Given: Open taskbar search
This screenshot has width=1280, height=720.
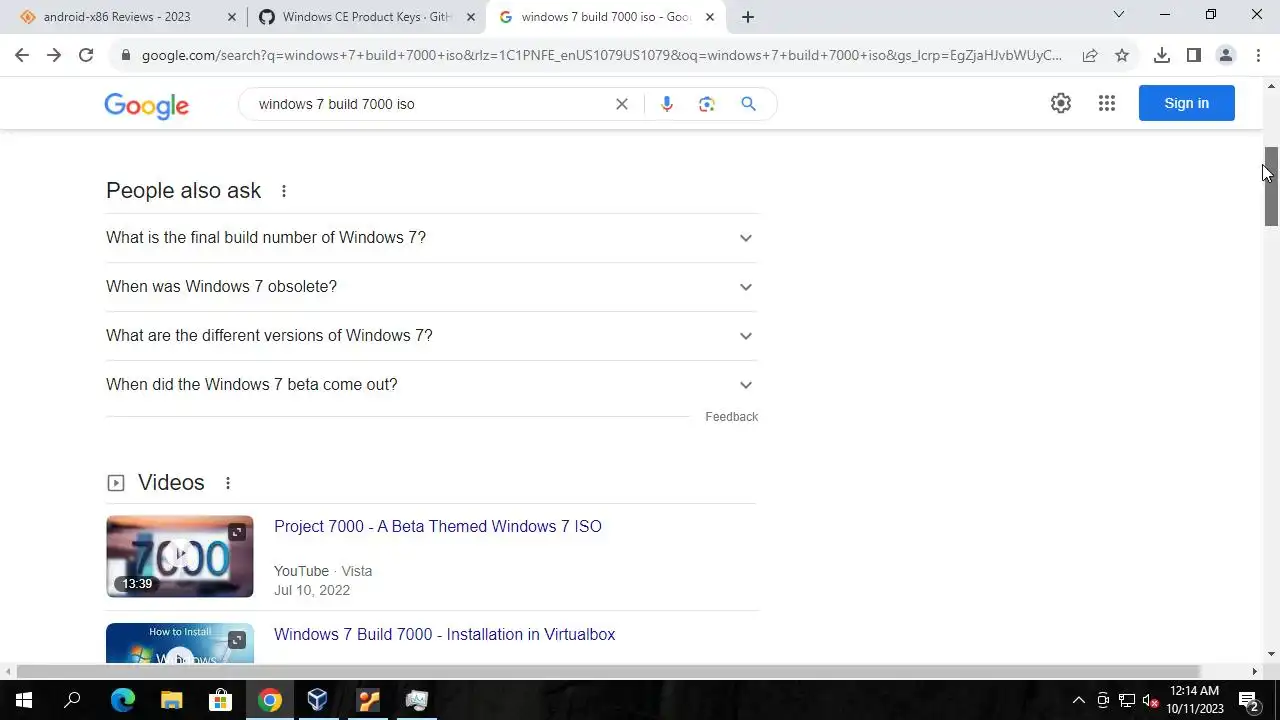Looking at the screenshot, I should point(72,700).
